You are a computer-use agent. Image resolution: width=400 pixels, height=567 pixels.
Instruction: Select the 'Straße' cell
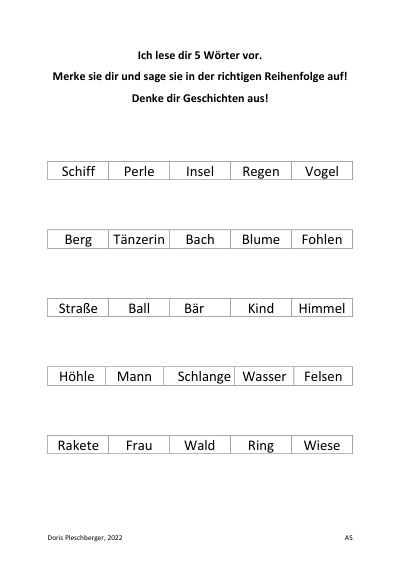coord(78,308)
